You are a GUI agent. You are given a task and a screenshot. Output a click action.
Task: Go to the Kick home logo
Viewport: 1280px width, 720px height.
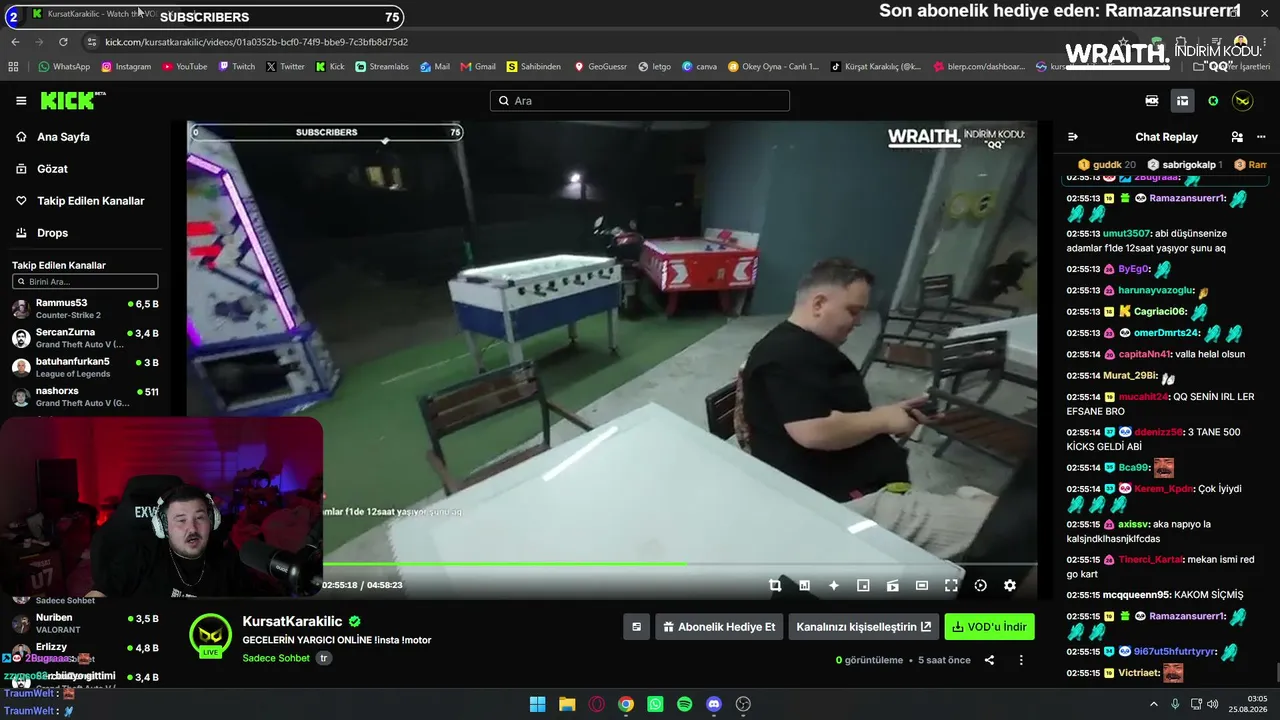73,100
